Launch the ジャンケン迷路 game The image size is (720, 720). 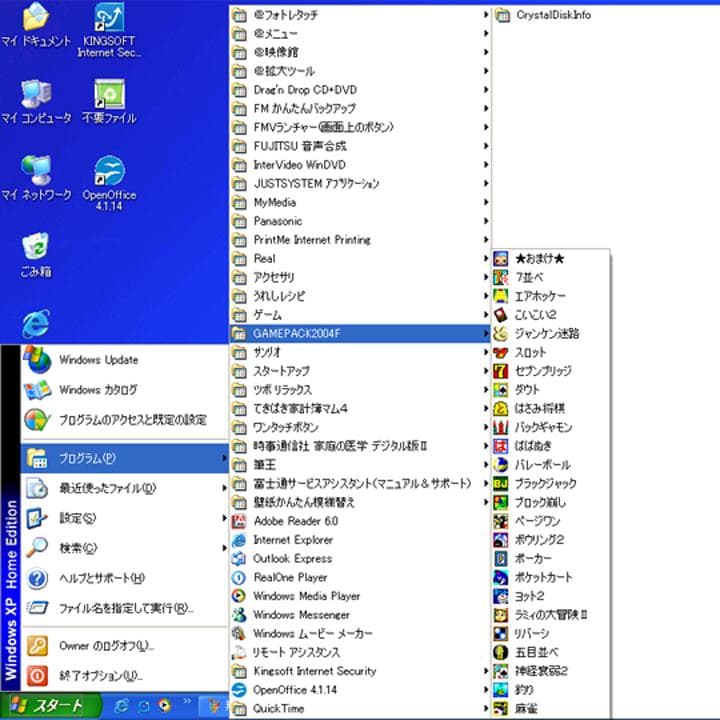[x=551, y=333]
